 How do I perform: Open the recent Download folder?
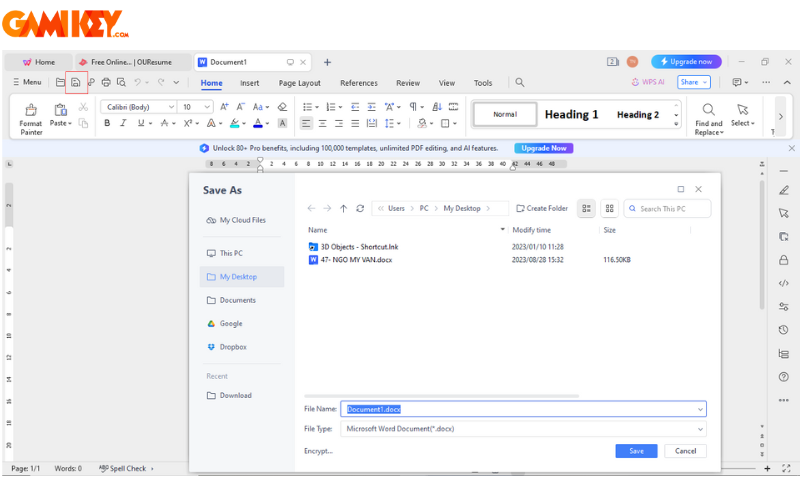(229, 395)
